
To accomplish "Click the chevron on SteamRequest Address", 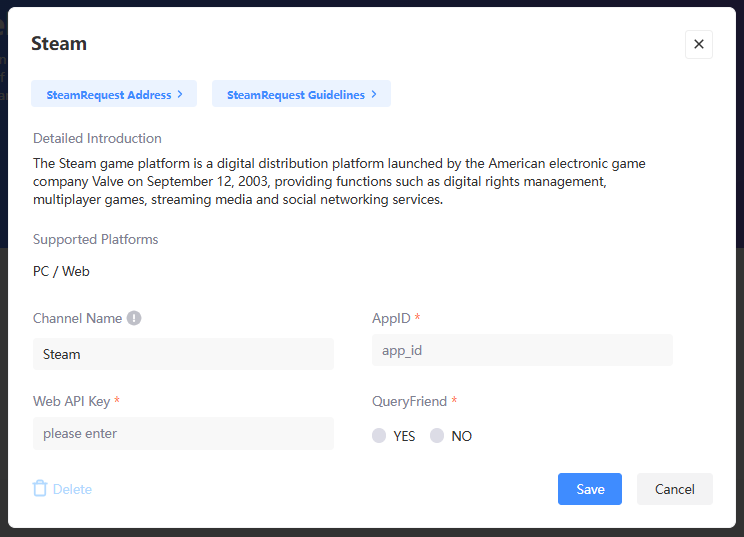I will coord(180,94).
